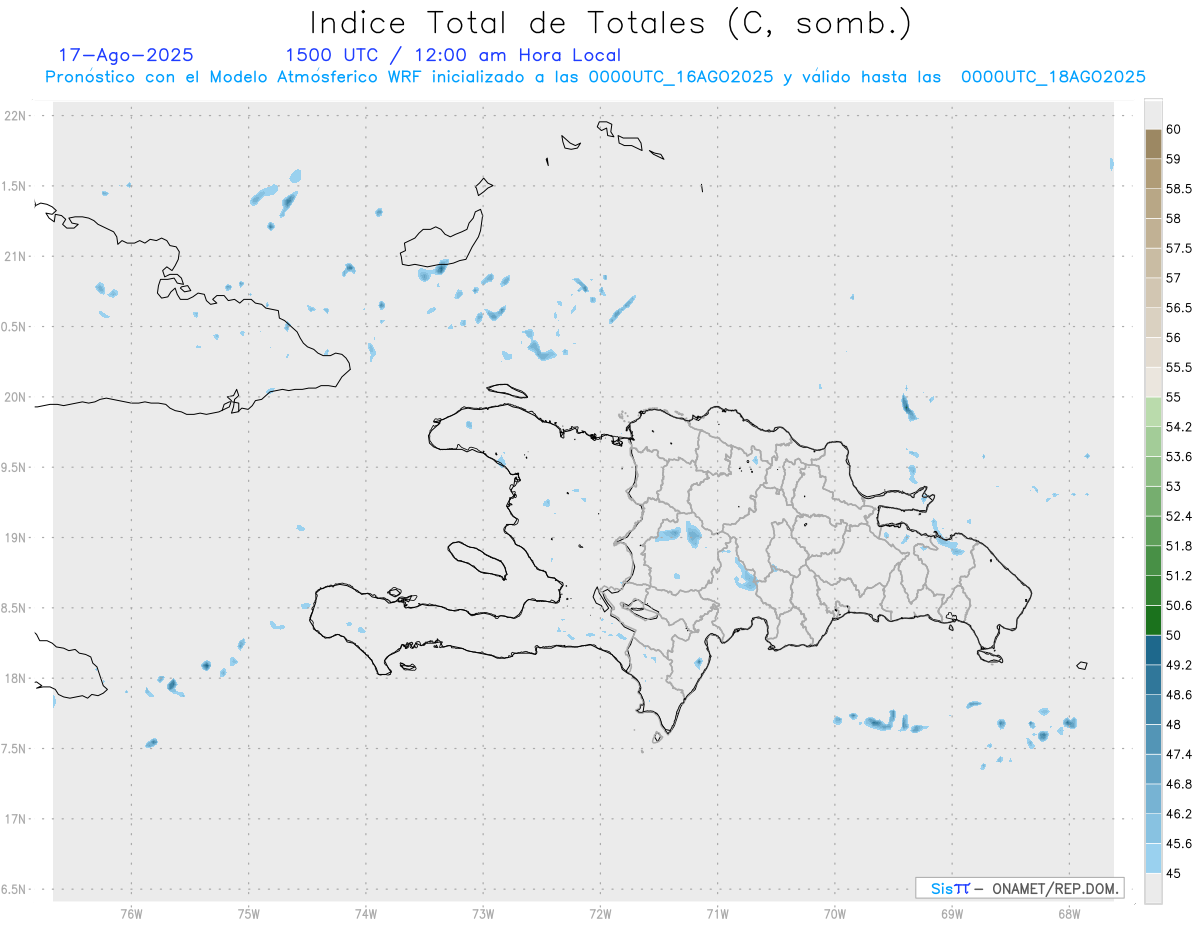1200x927 pixels.
Task: Click the colorbar value '58.5'
Action: [1178, 188]
